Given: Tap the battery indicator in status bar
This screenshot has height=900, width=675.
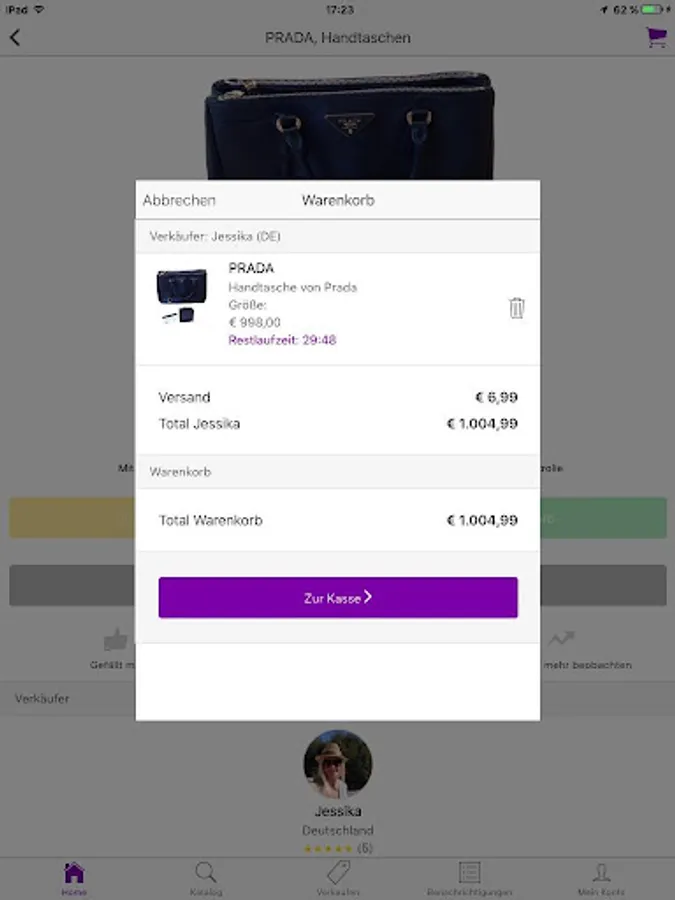Looking at the screenshot, I should 652,10.
